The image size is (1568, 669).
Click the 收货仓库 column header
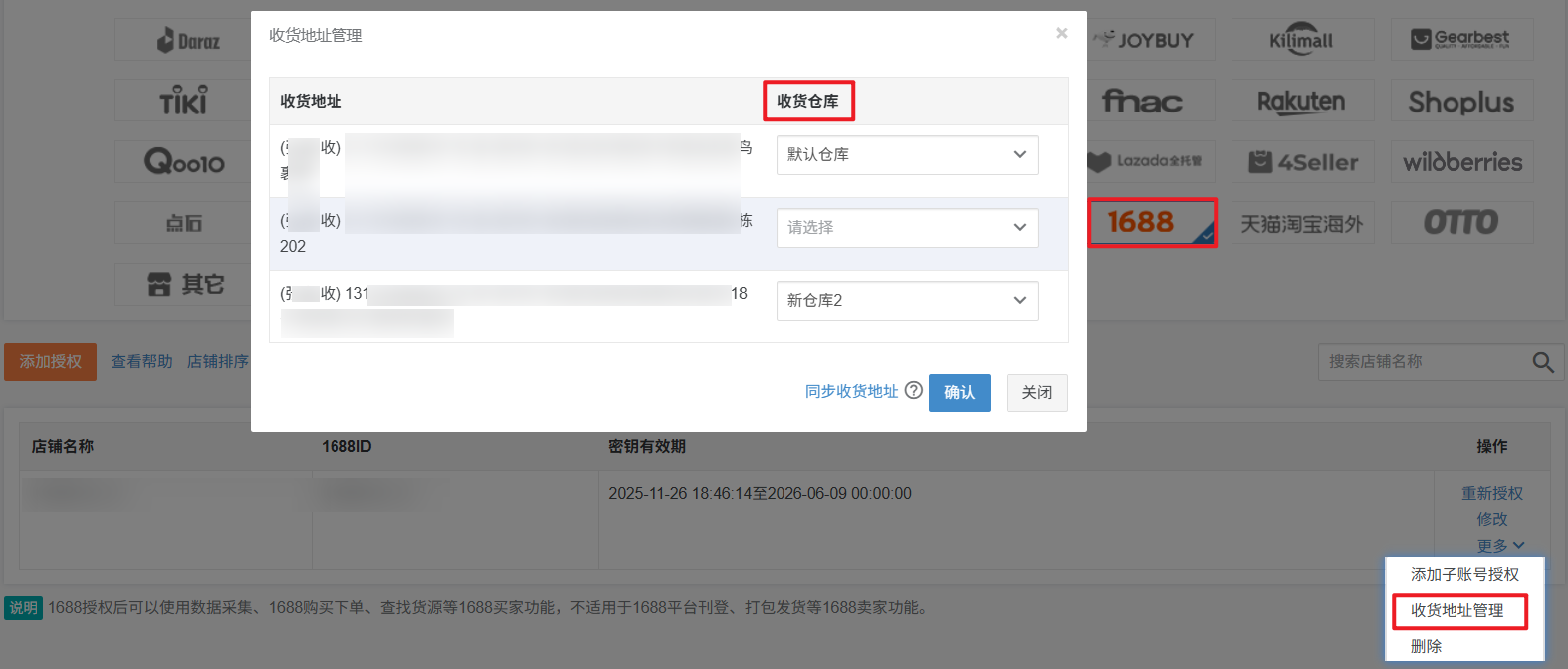tap(807, 101)
